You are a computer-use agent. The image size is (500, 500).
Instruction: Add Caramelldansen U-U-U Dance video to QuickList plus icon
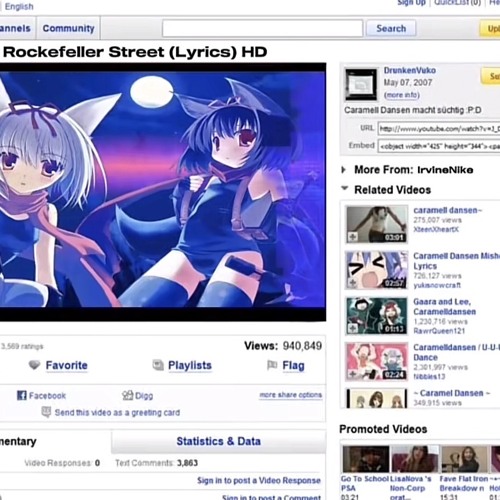(353, 374)
